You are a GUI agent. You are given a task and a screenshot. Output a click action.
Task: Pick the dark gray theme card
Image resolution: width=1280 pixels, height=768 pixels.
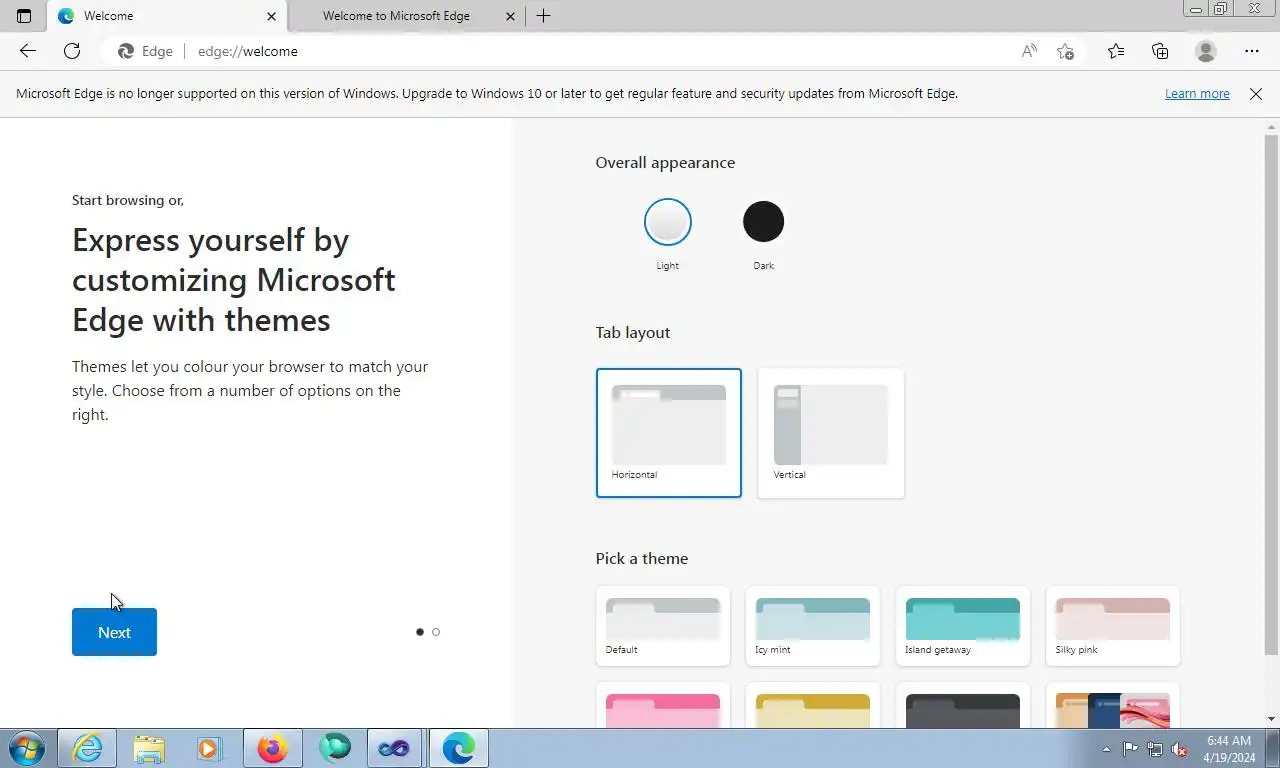(x=963, y=706)
